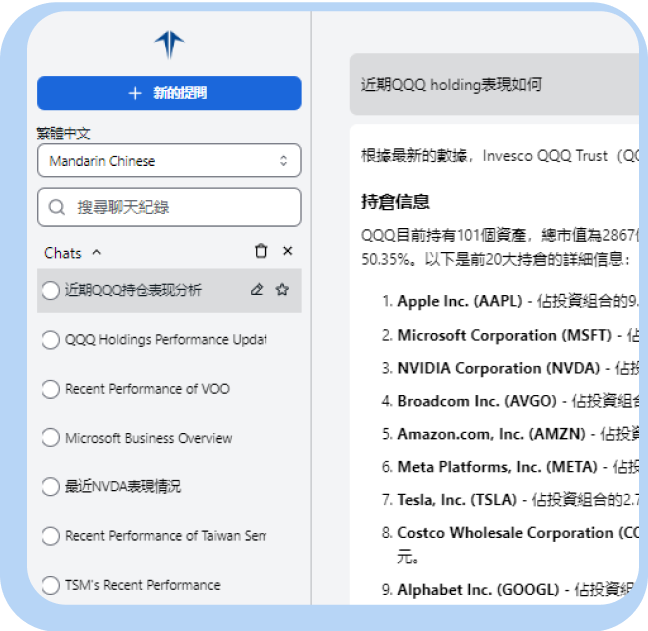The height and width of the screenshot is (631, 648).
Task: Collapse the Chats section chevron
Action: coord(97,252)
